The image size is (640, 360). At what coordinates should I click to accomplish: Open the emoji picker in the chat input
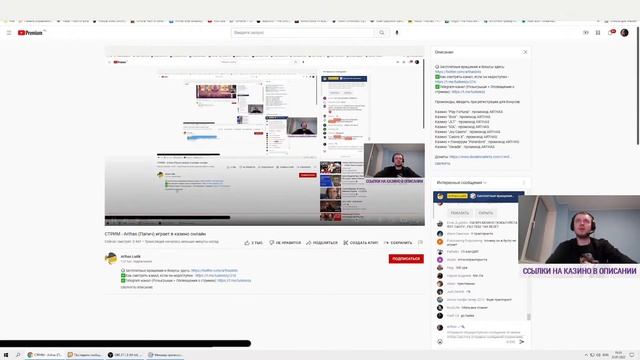440,342
